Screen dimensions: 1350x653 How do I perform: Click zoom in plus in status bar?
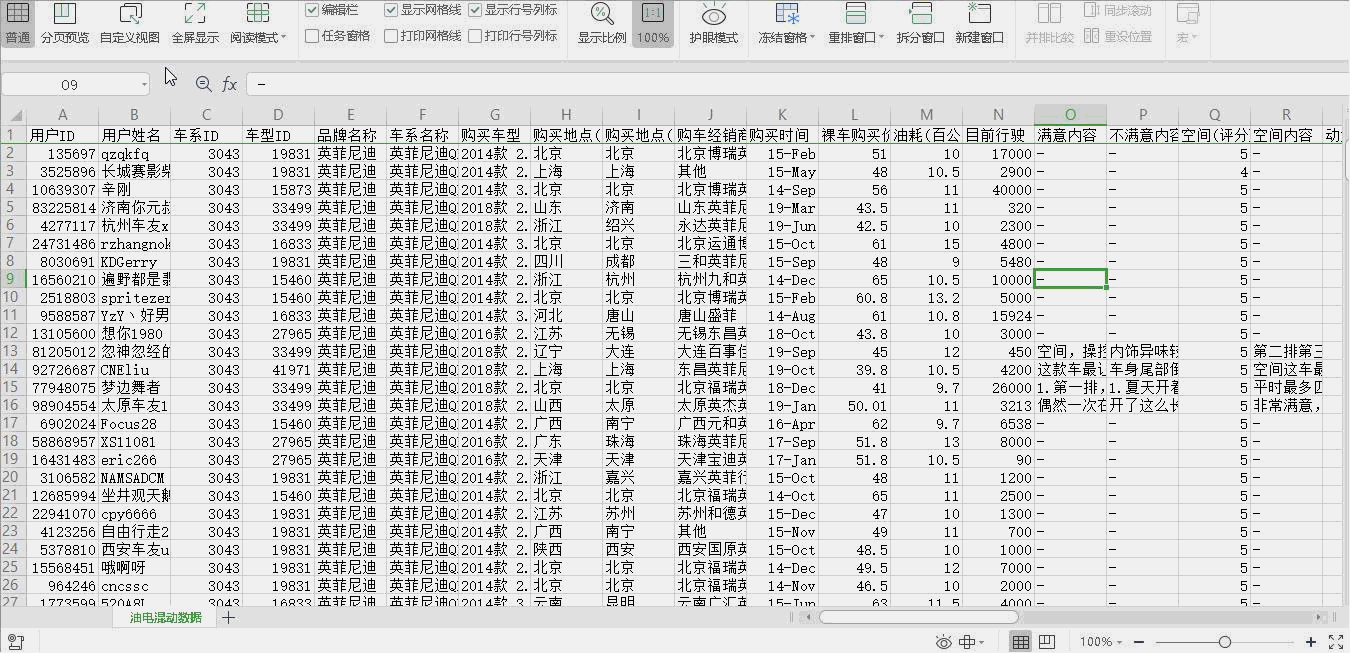point(1311,642)
